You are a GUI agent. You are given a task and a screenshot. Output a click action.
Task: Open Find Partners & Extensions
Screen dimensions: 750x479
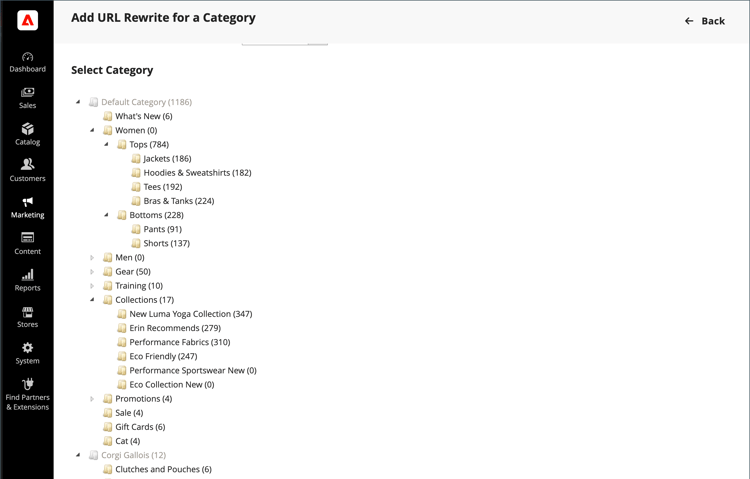click(27, 392)
